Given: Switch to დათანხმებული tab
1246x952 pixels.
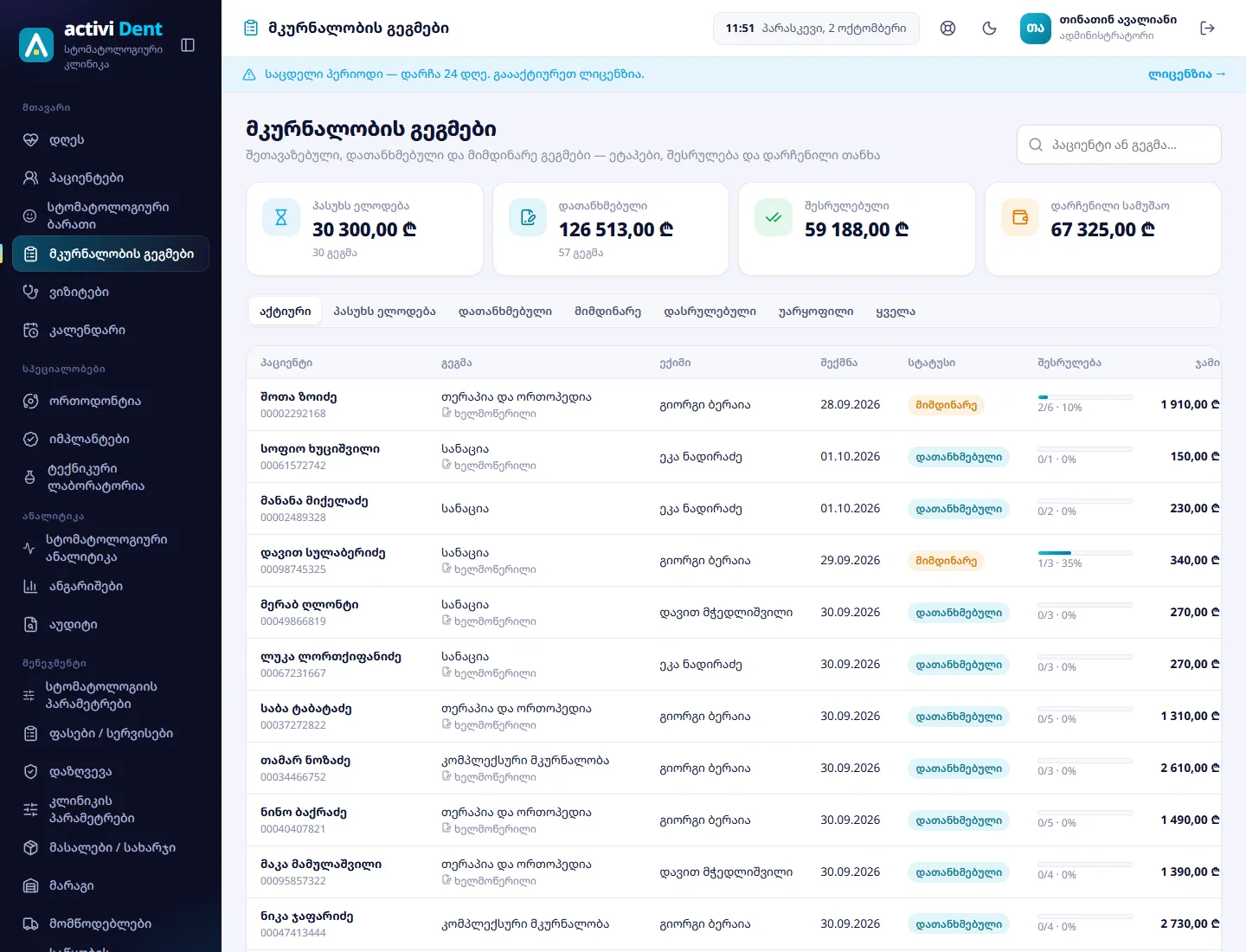Looking at the screenshot, I should coord(505,312).
